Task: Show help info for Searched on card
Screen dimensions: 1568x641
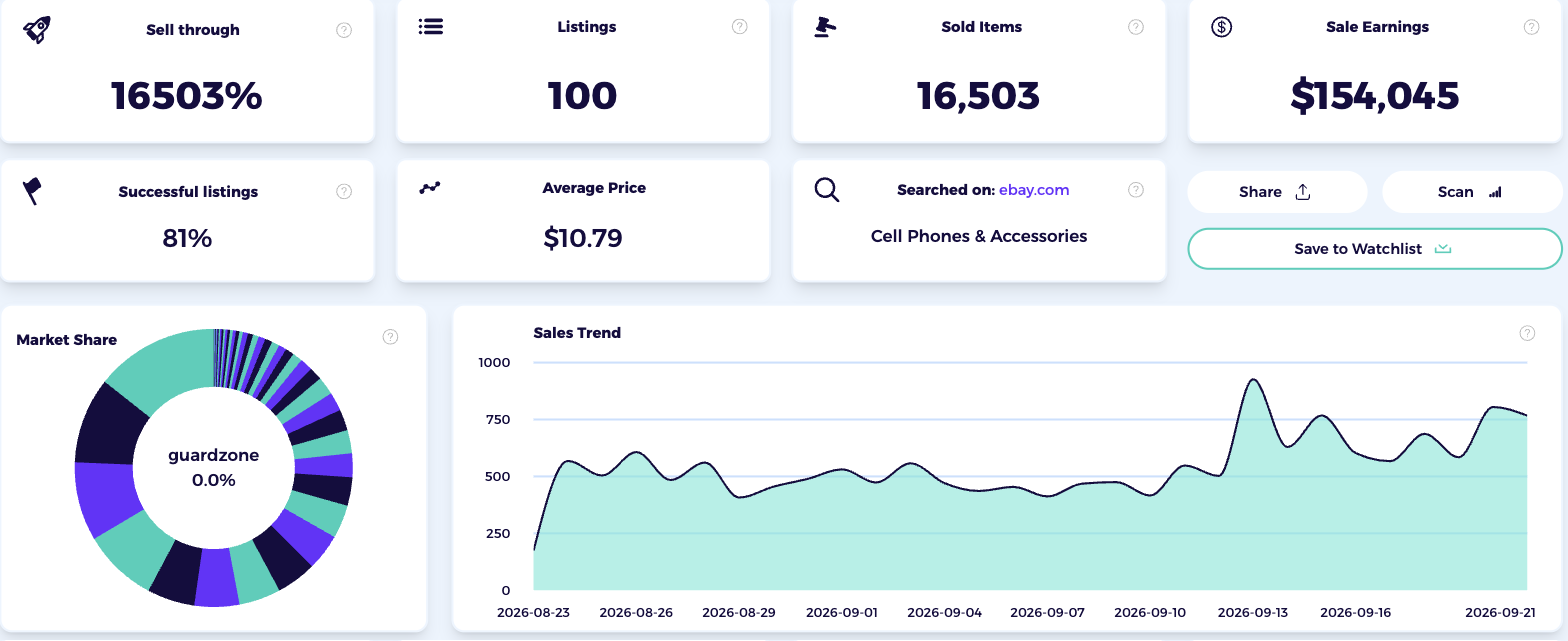Action: [x=1136, y=189]
